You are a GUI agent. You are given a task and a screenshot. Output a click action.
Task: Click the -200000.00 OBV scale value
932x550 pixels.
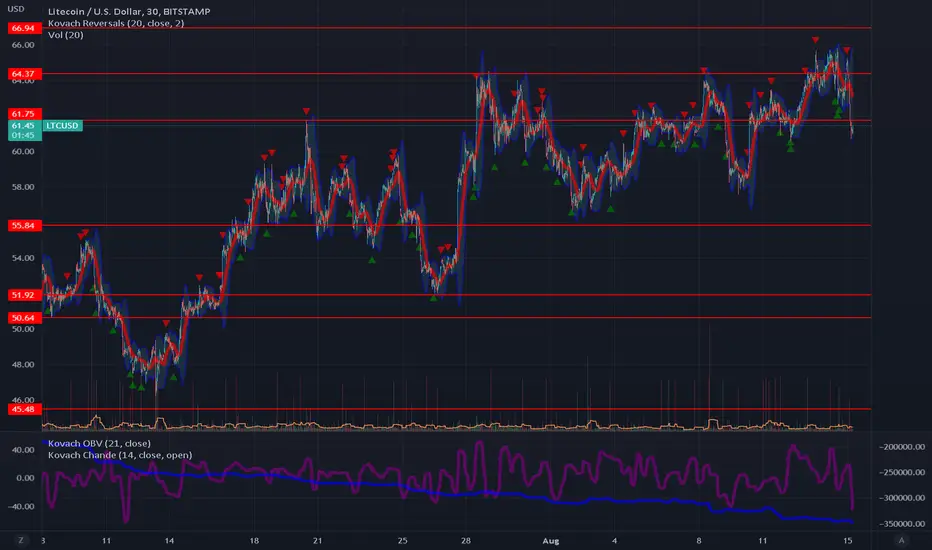coord(902,447)
